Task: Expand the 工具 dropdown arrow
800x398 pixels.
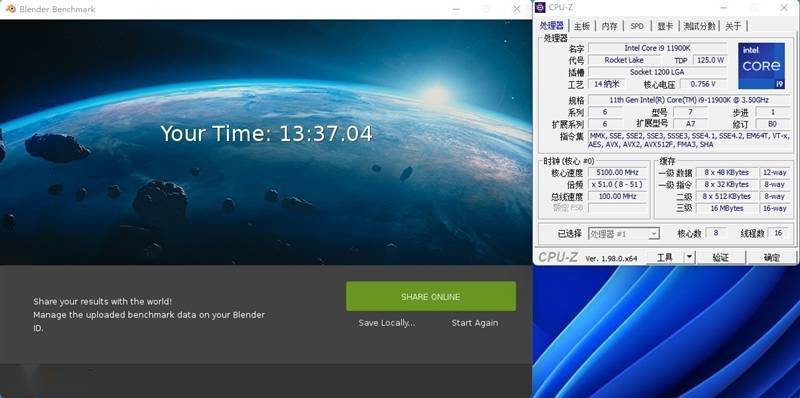Action: pos(689,258)
